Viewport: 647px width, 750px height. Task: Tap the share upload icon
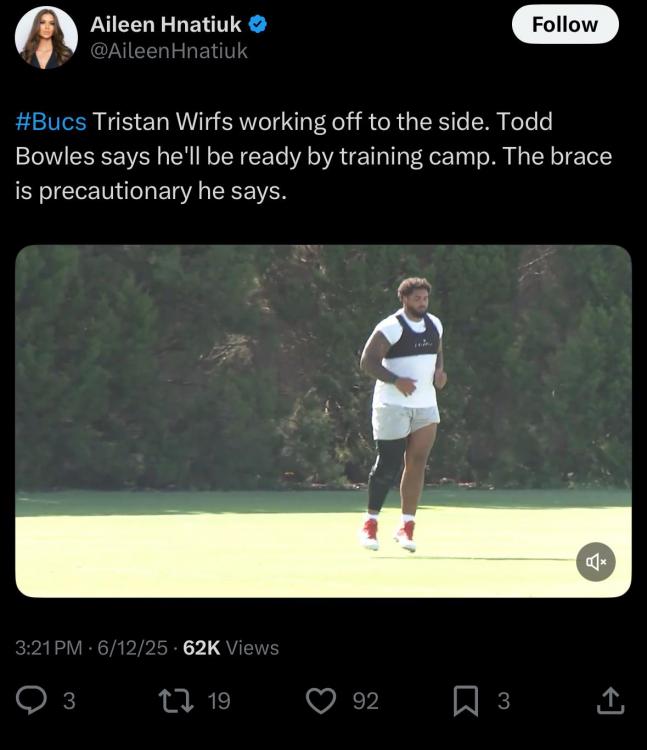click(609, 701)
